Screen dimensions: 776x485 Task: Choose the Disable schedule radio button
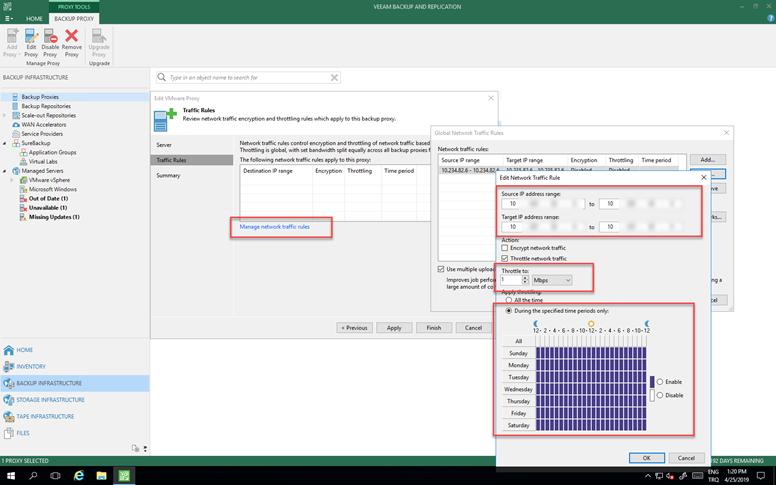click(660, 395)
